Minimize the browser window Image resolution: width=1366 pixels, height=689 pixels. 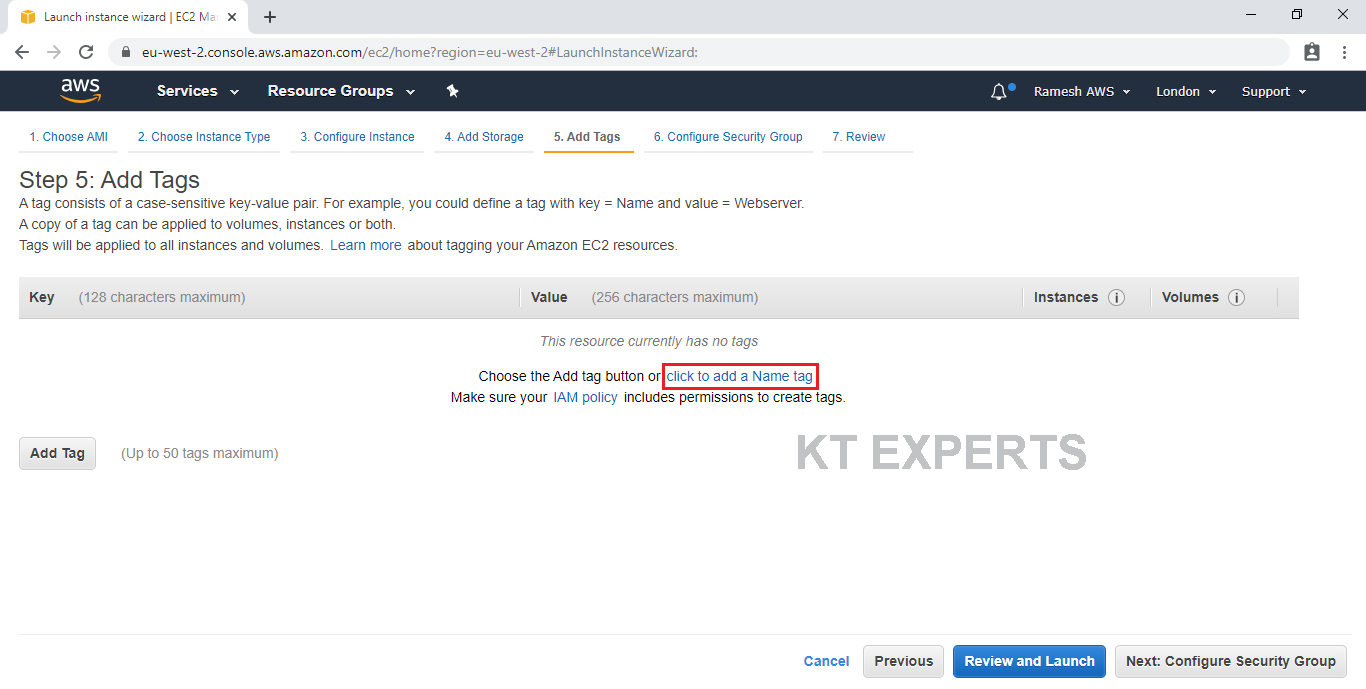(1251, 14)
